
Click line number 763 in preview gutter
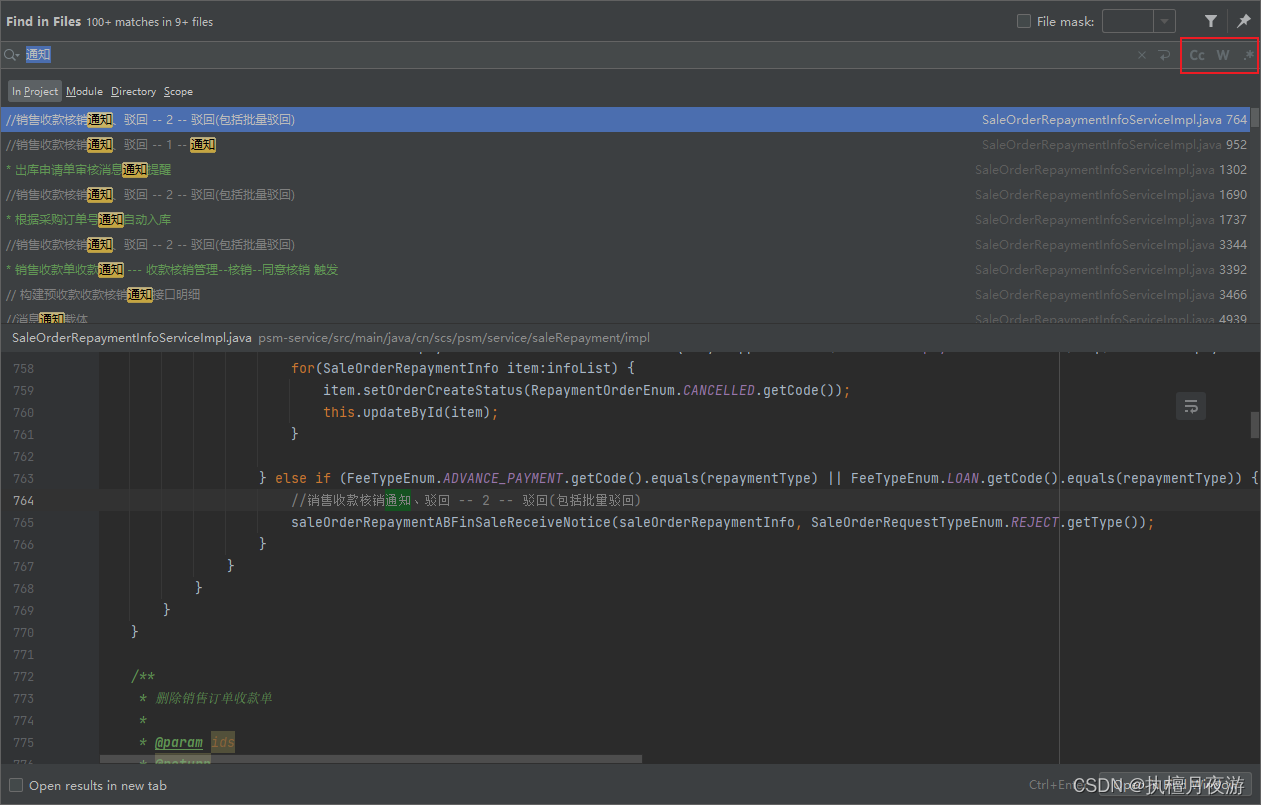tap(23, 478)
